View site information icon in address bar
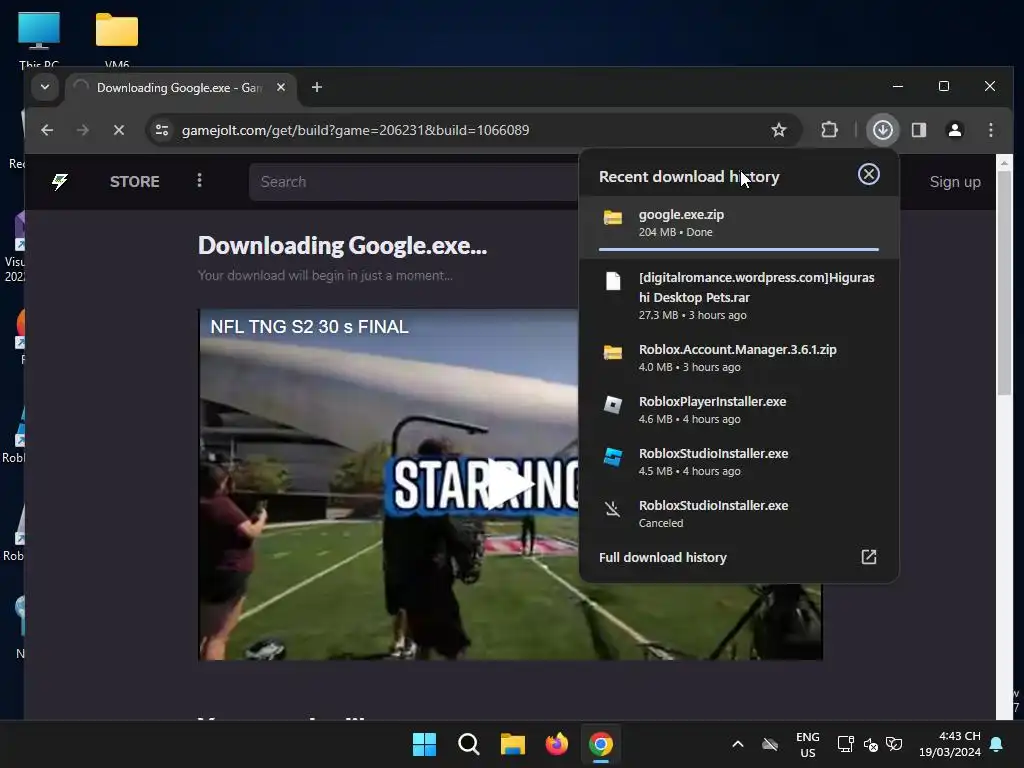The height and width of the screenshot is (768, 1024). [x=162, y=130]
